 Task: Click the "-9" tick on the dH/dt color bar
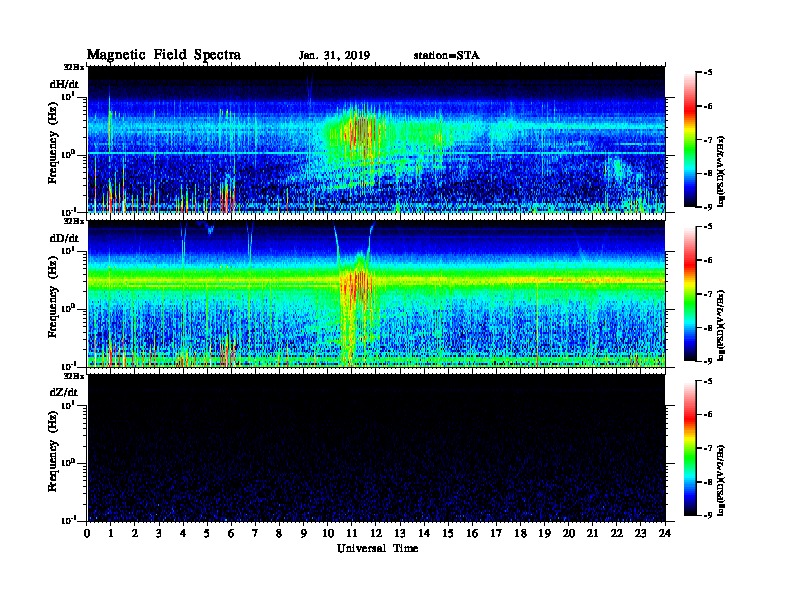click(x=708, y=207)
